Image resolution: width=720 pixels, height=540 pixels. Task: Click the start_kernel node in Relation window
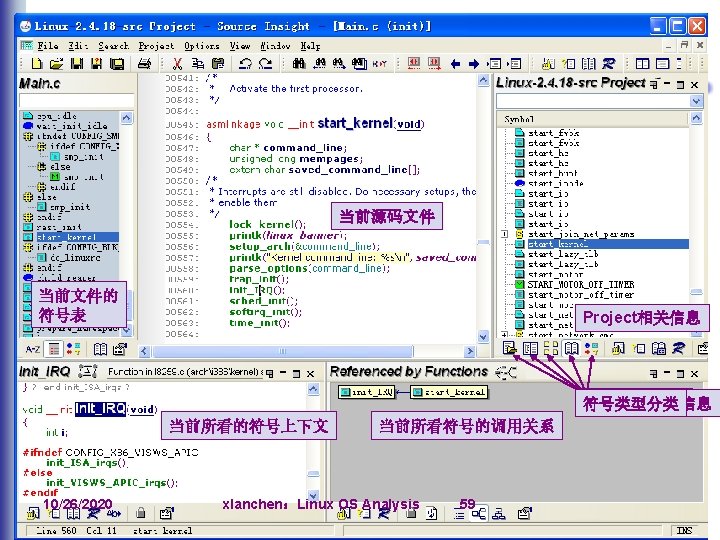(449, 392)
